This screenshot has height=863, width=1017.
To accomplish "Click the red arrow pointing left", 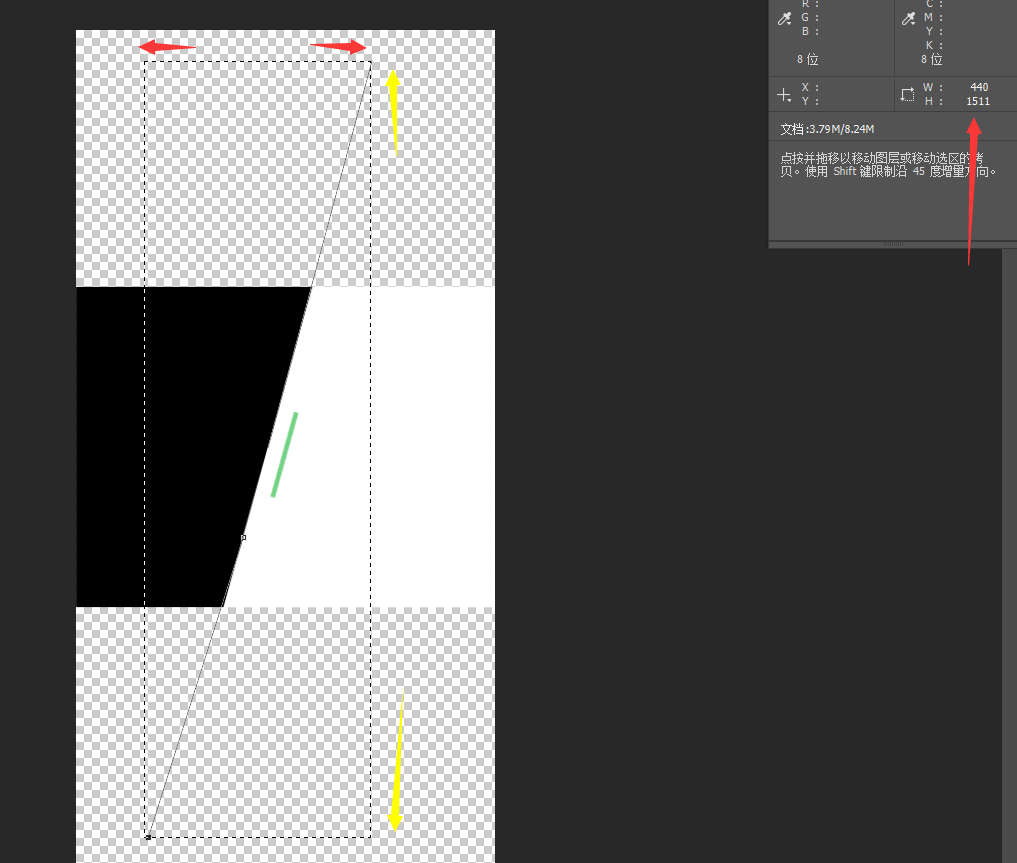I will click(165, 47).
